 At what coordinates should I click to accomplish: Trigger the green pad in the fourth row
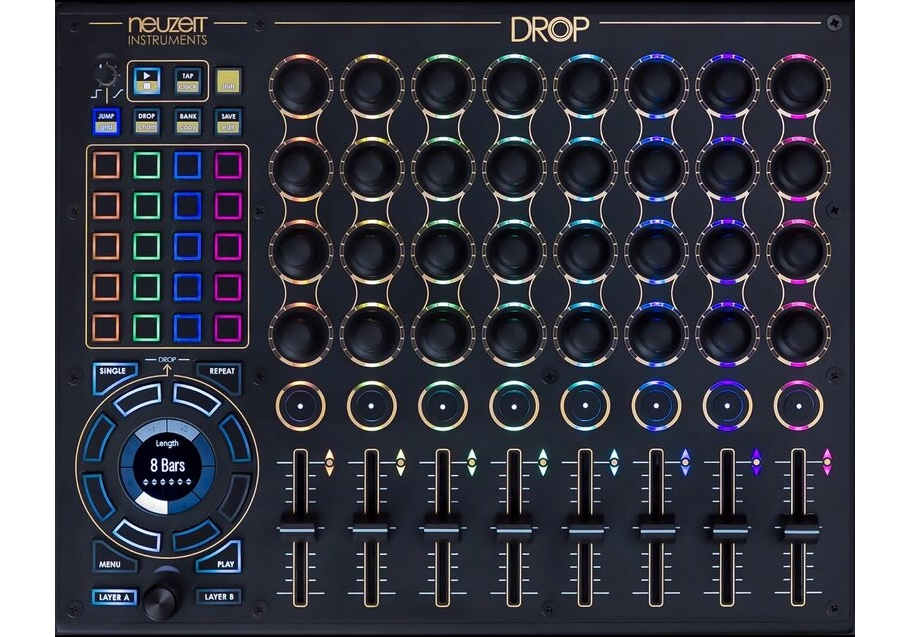point(147,287)
